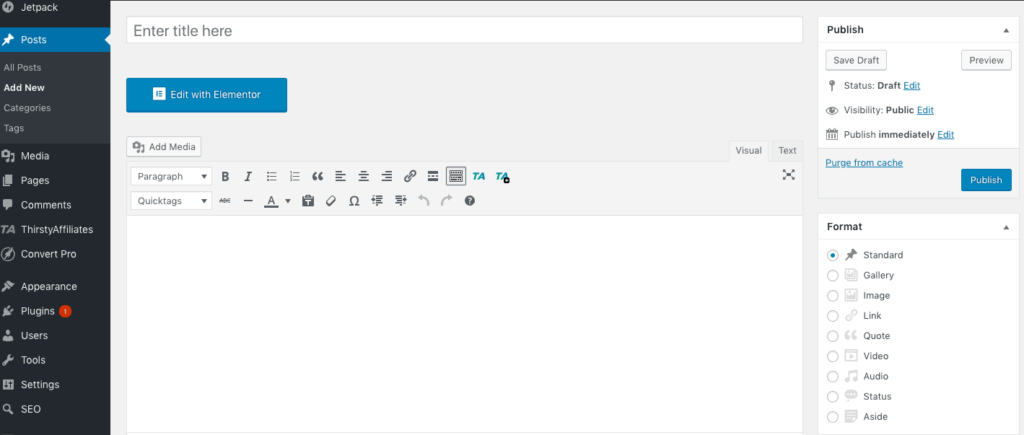The height and width of the screenshot is (435, 1024).
Task: Select Aside post format
Action: pyautogui.click(x=833, y=417)
